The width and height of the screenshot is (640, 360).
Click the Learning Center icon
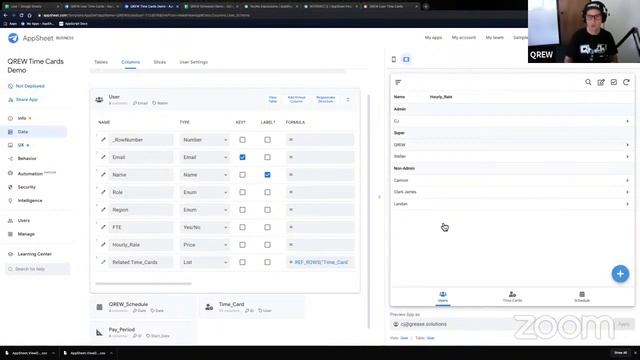10,254
